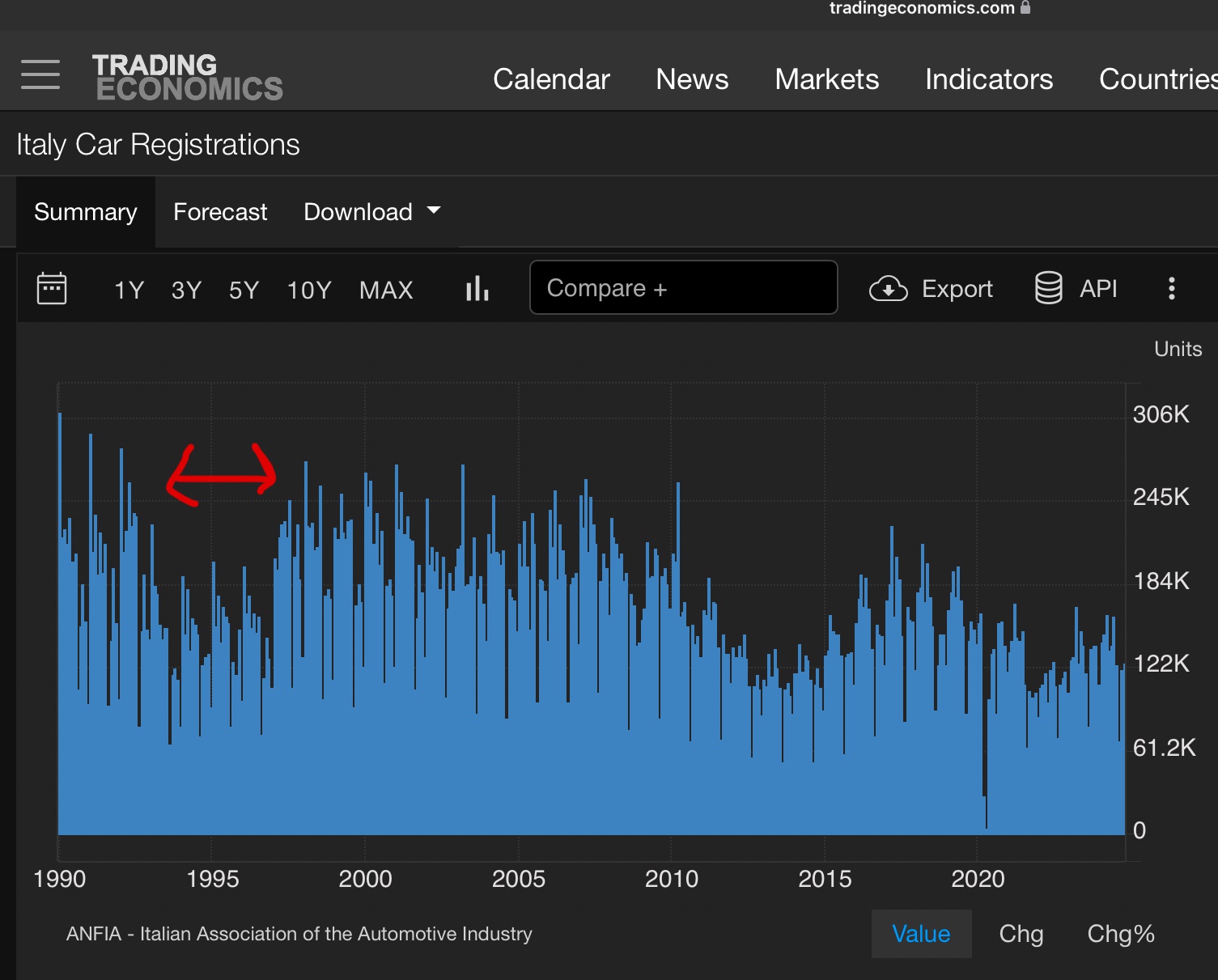Click the 306K y-axis label

pyautogui.click(x=1161, y=414)
